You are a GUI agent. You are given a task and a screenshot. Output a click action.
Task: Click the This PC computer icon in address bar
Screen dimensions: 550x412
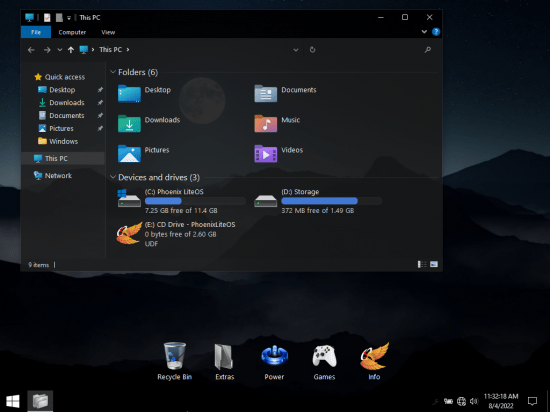point(83,50)
